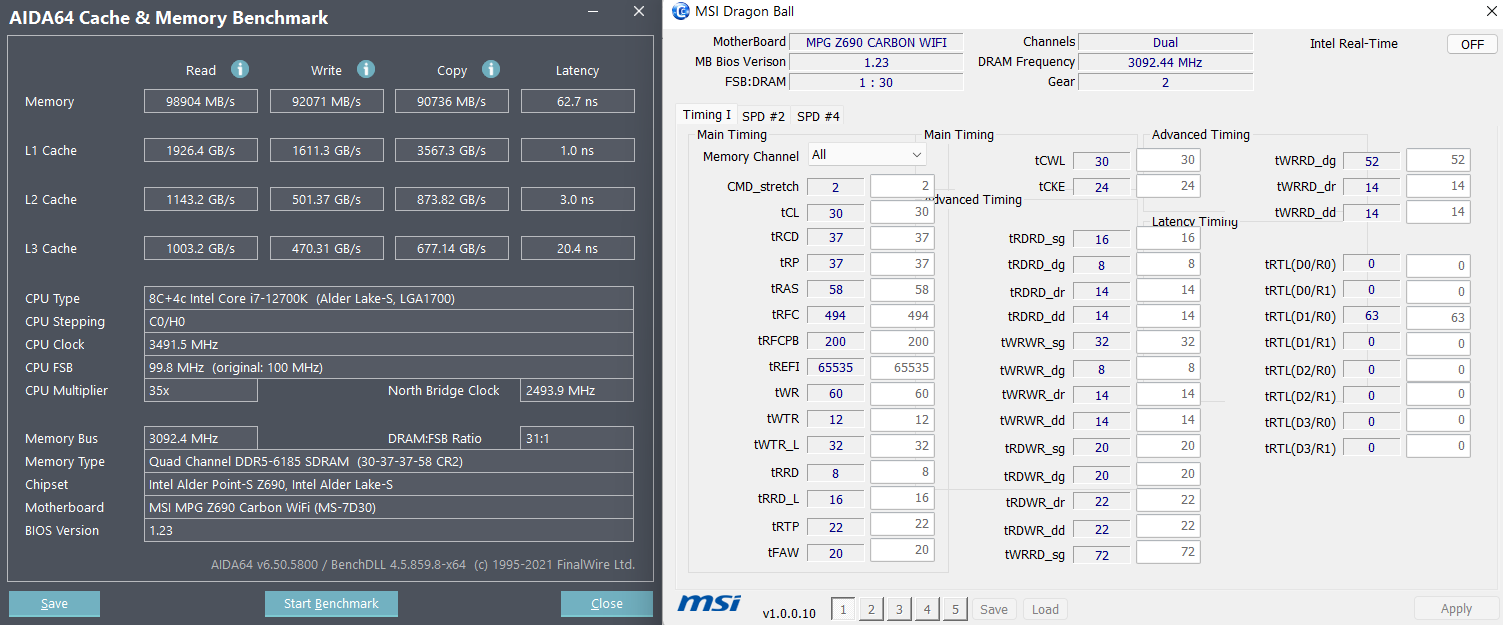Edit the tRP input field
Screen dimensions: 1503x625
point(902,264)
